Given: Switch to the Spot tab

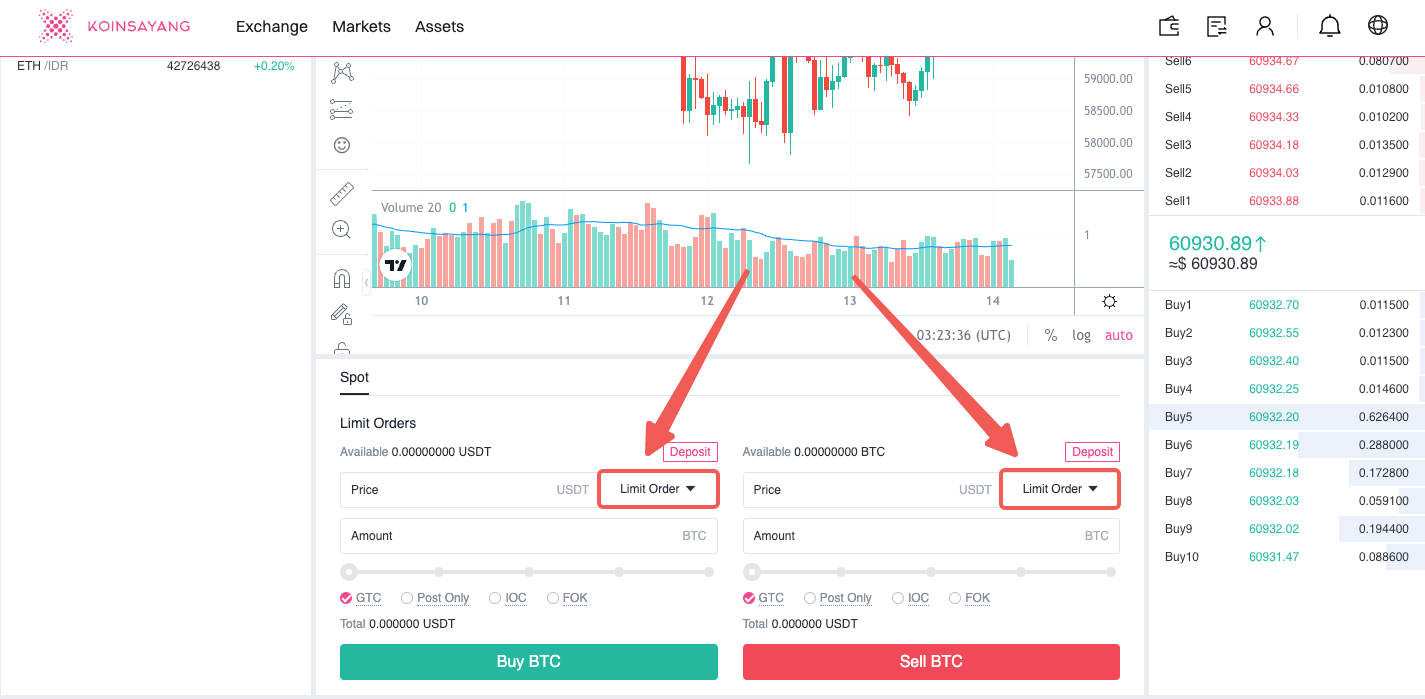Looking at the screenshot, I should click(x=354, y=378).
